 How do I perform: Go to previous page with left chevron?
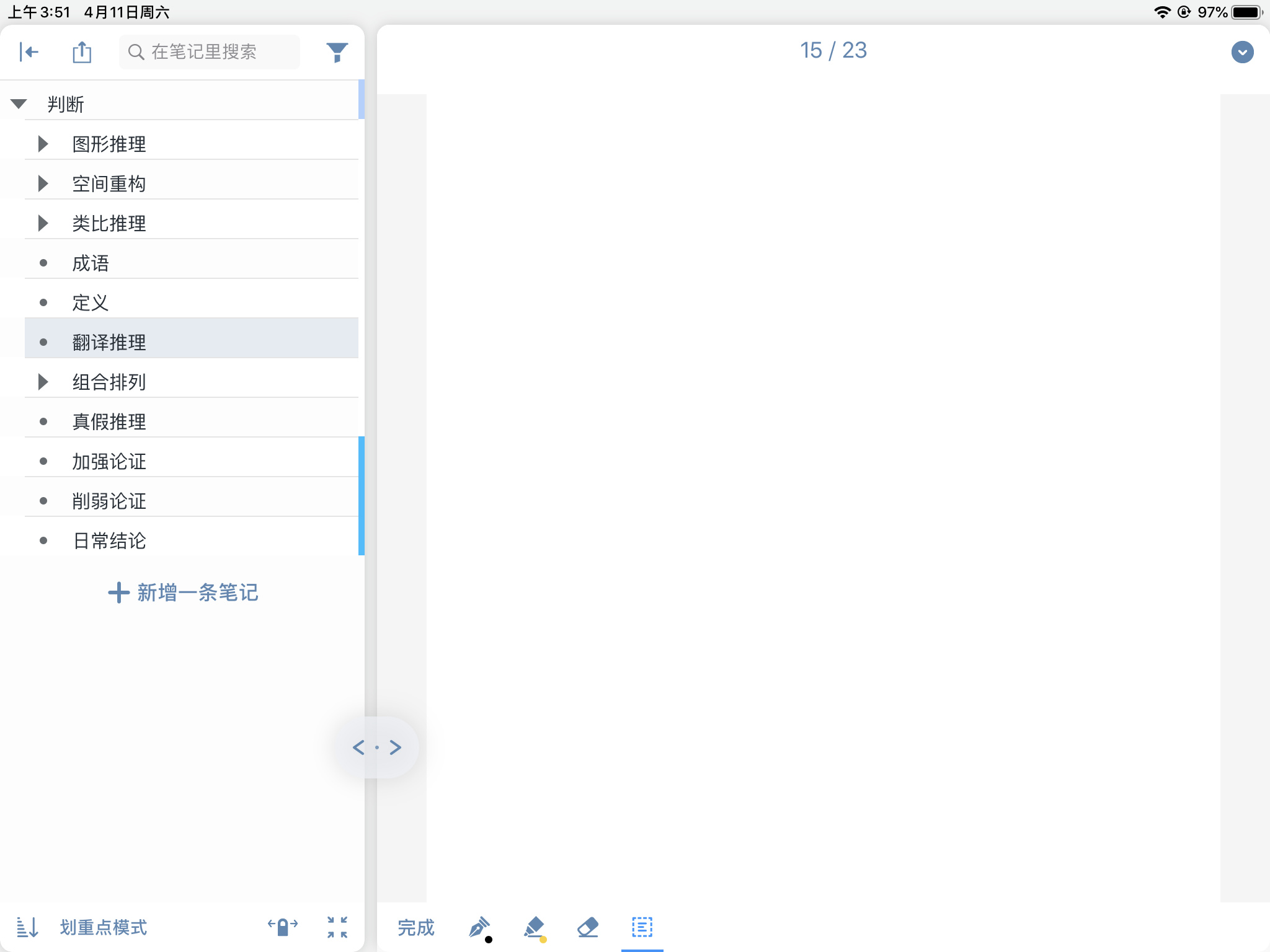coord(358,747)
